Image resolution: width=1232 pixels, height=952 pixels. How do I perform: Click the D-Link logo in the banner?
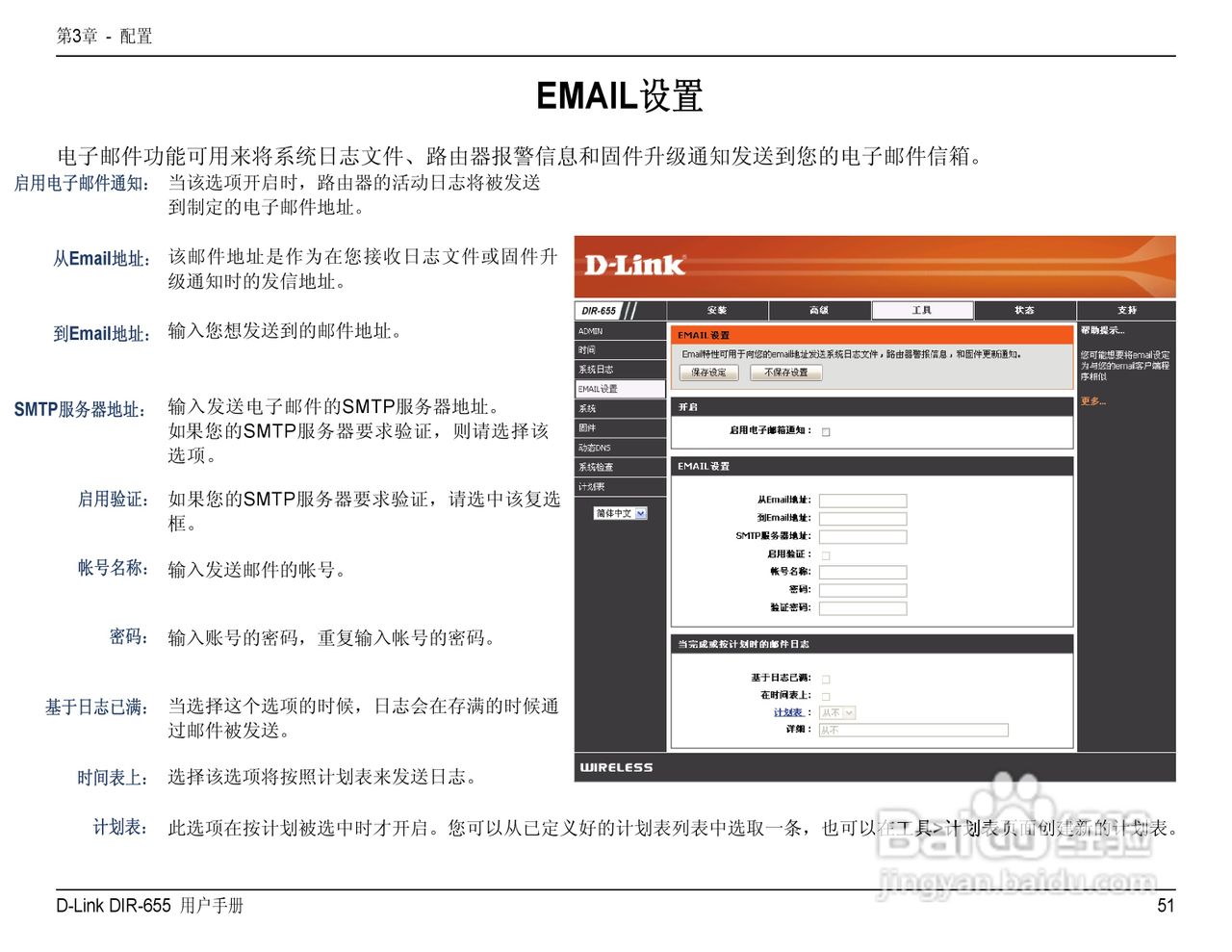pyautogui.click(x=634, y=265)
